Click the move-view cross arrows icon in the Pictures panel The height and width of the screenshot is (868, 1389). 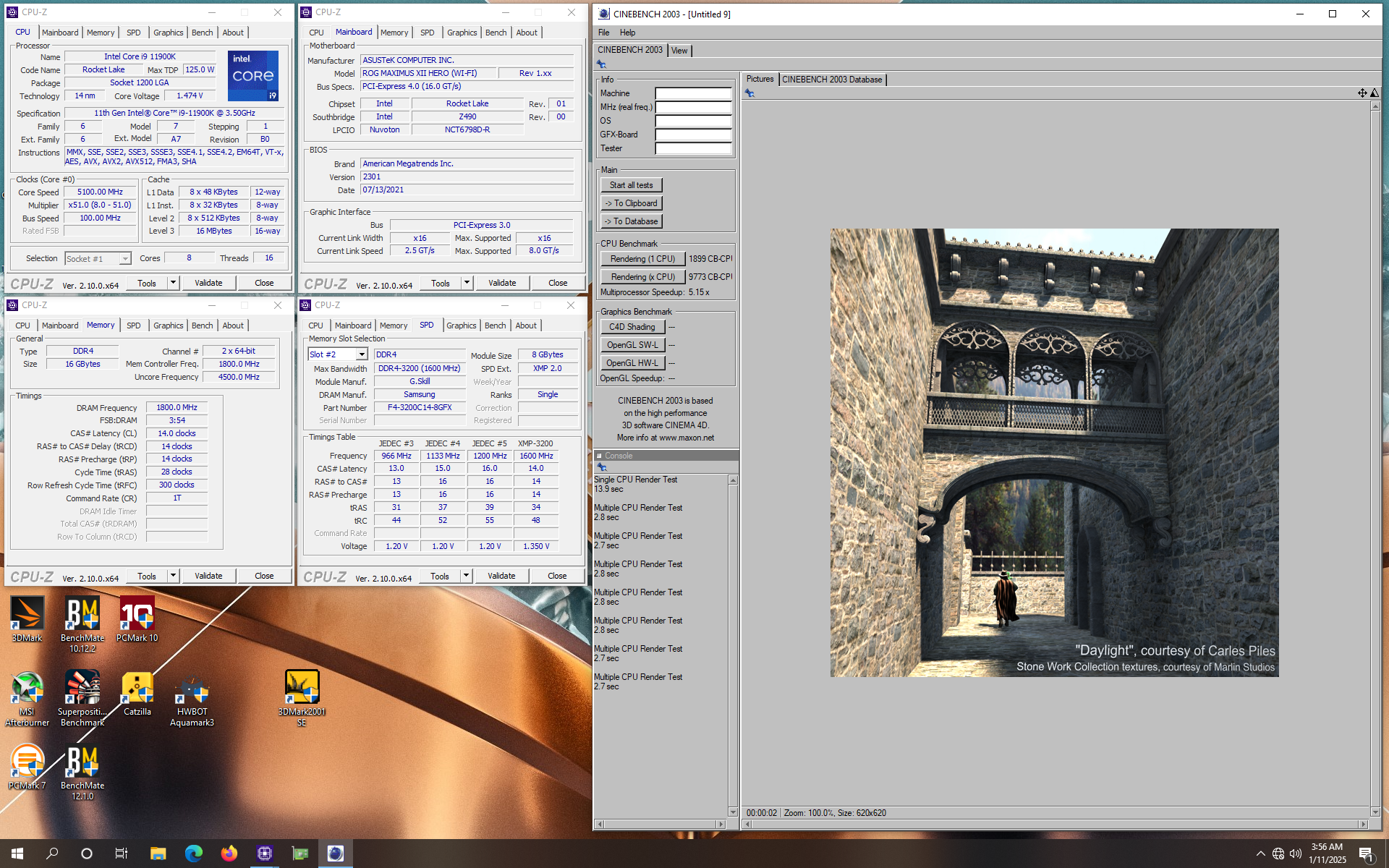1362,93
